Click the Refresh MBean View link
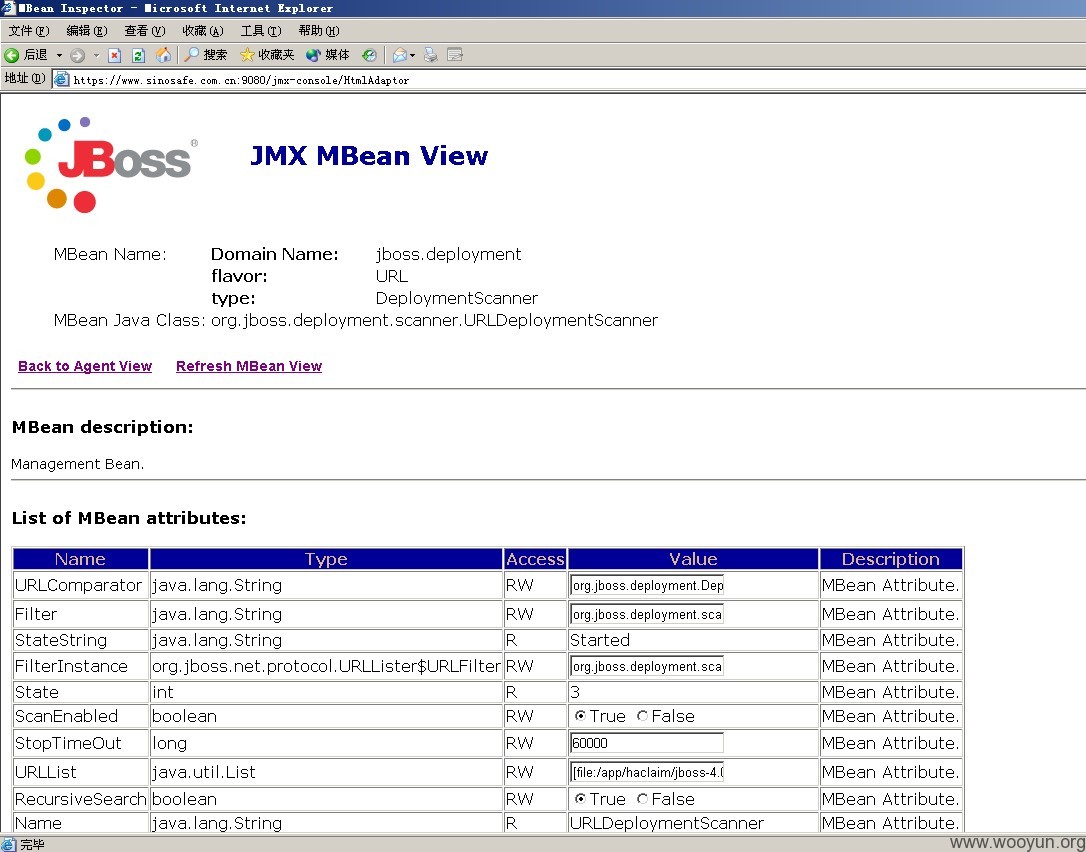 click(x=249, y=366)
